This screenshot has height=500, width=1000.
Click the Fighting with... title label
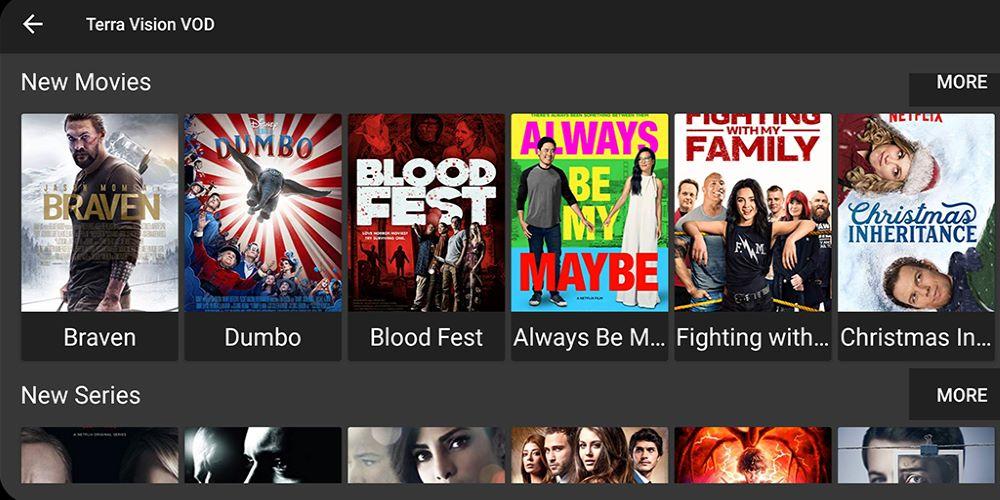(753, 337)
